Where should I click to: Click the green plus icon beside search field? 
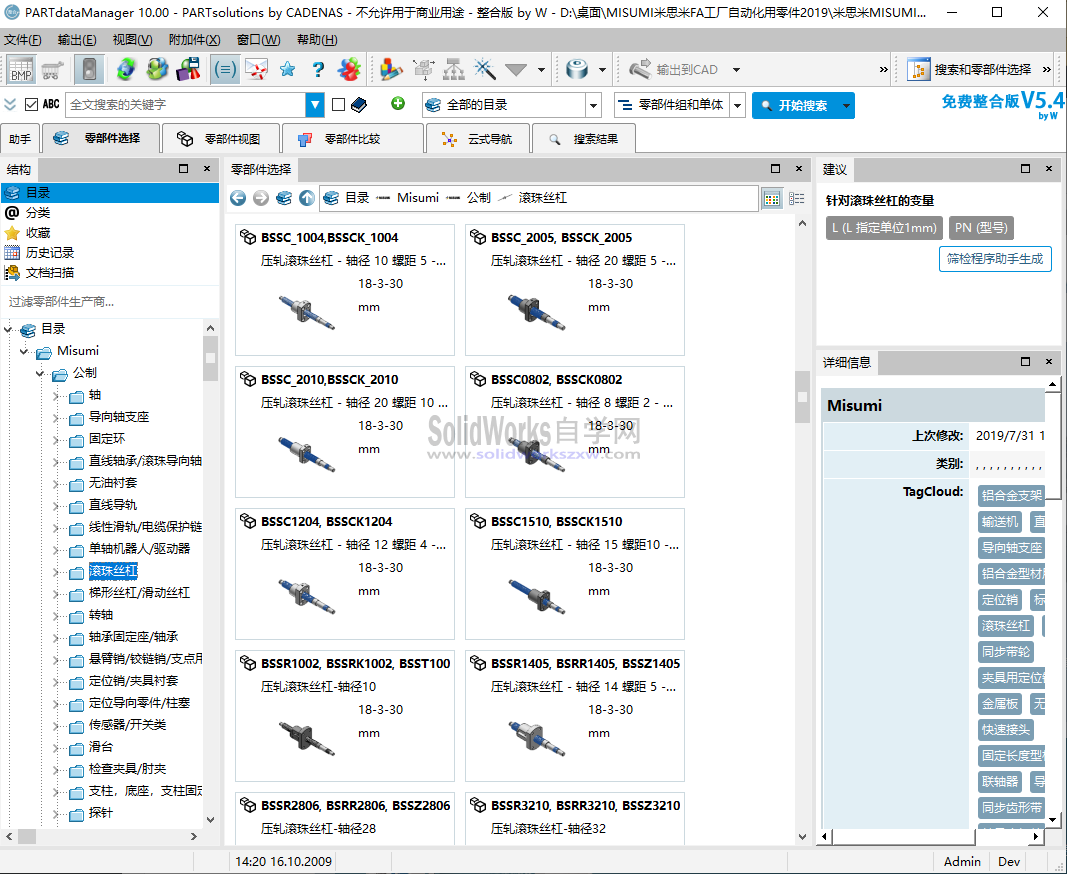coord(397,103)
